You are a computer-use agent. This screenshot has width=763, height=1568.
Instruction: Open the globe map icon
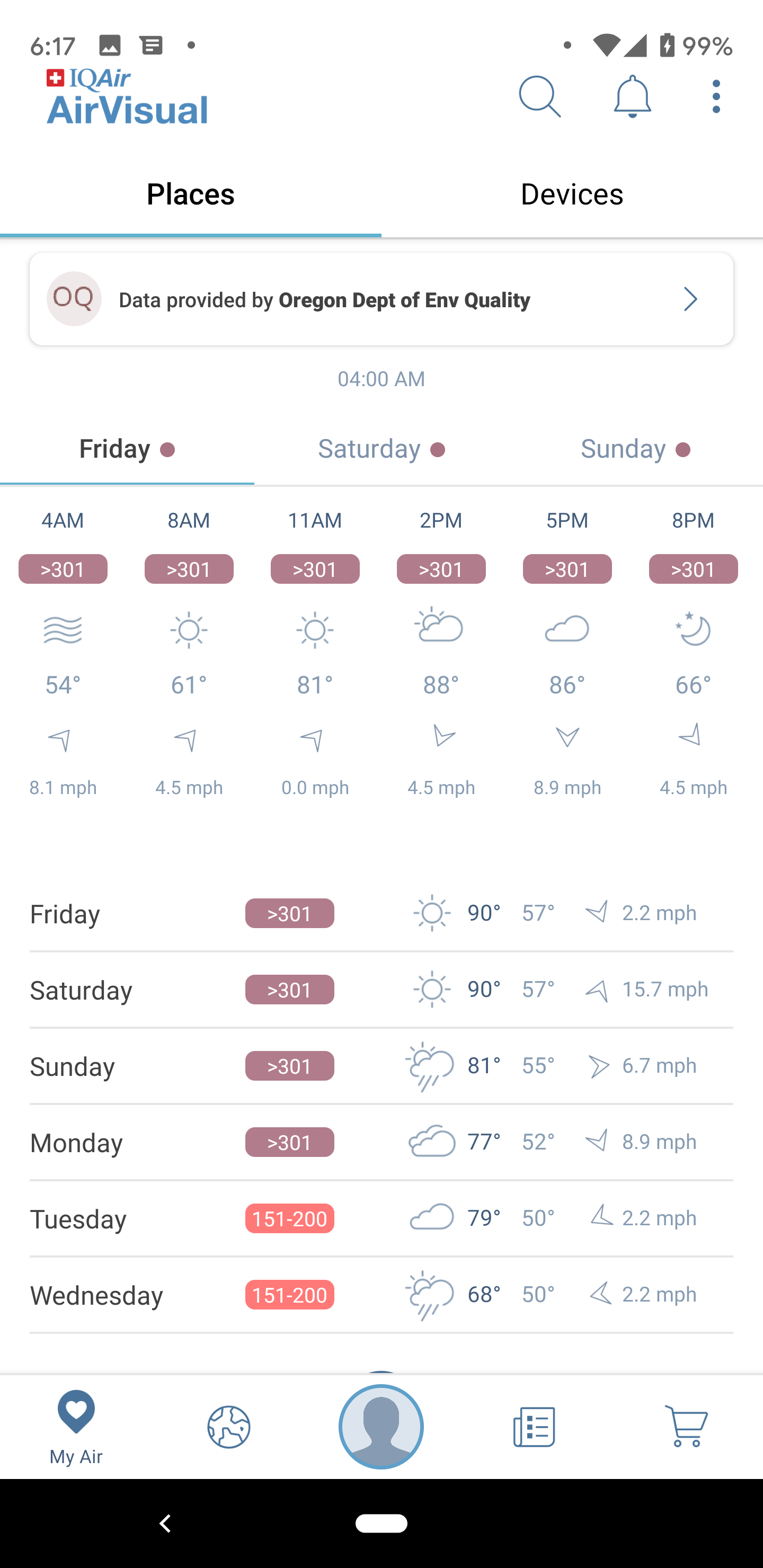[x=228, y=1426]
